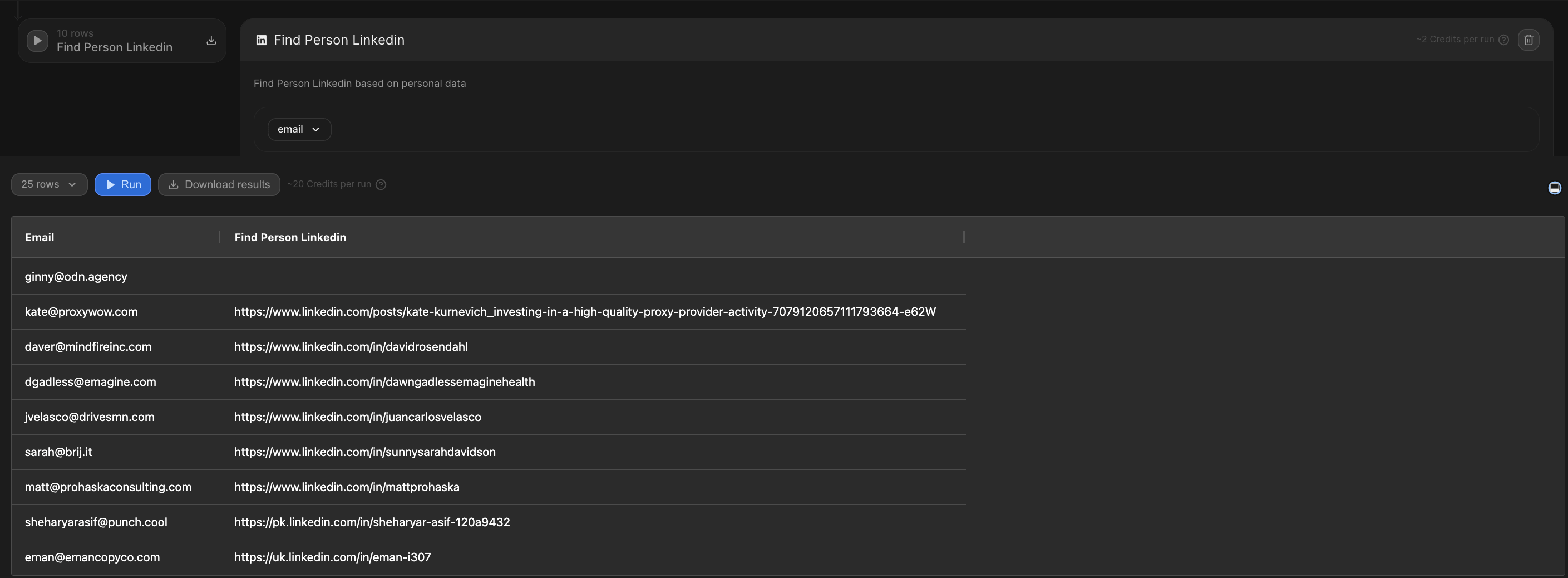Image resolution: width=1568 pixels, height=578 pixels.
Task: Click the Find Person Linkedin step card title
Action: point(115,47)
